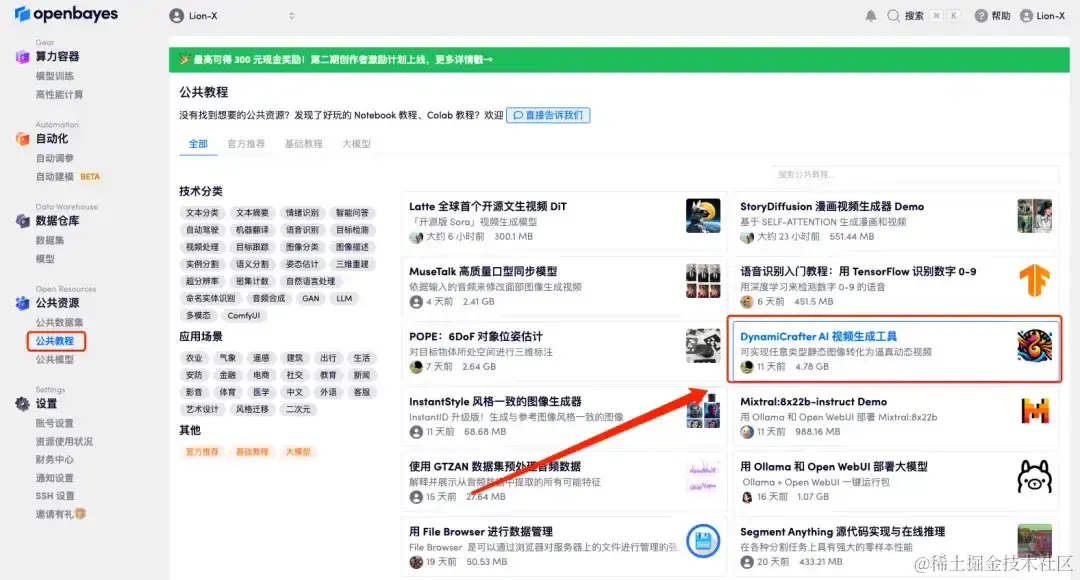1080x580 pixels.
Task: Open SSH 设置 in the sidebar
Action: tap(55, 496)
